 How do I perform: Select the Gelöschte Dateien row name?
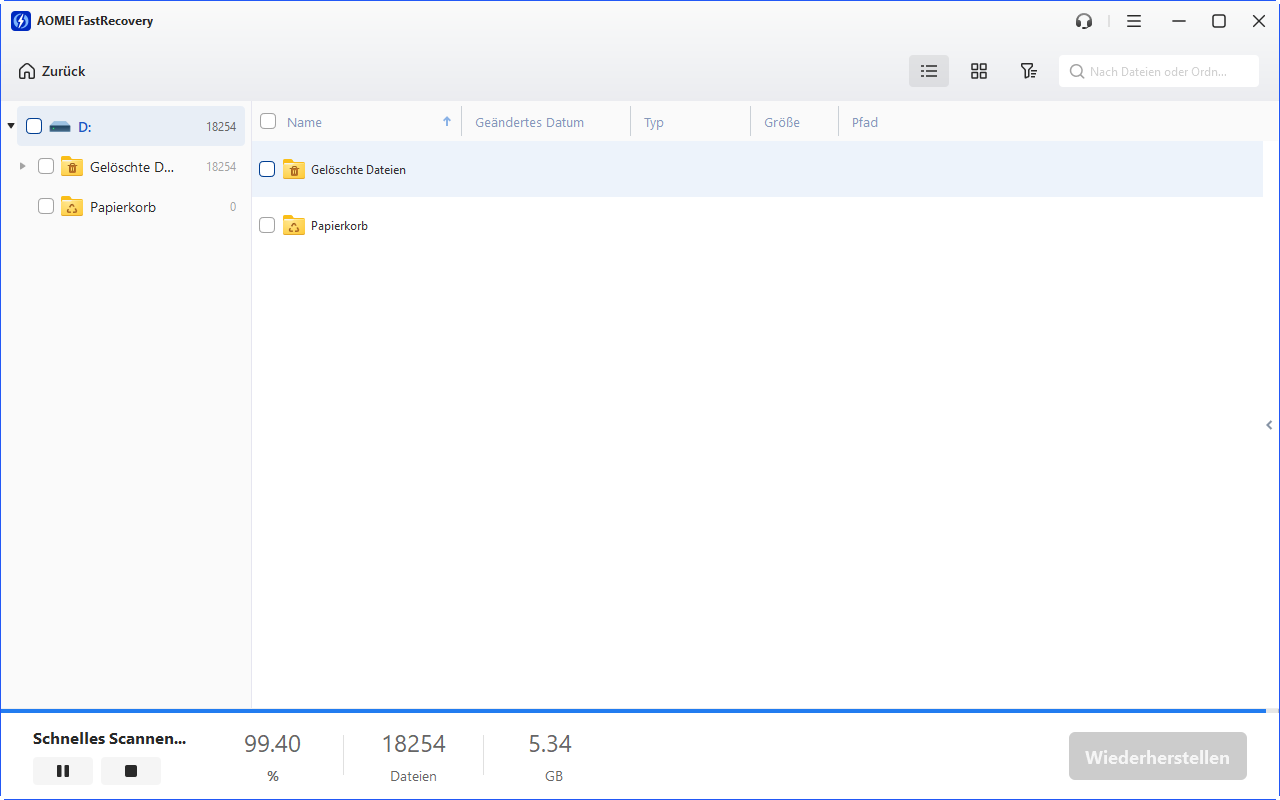358,170
